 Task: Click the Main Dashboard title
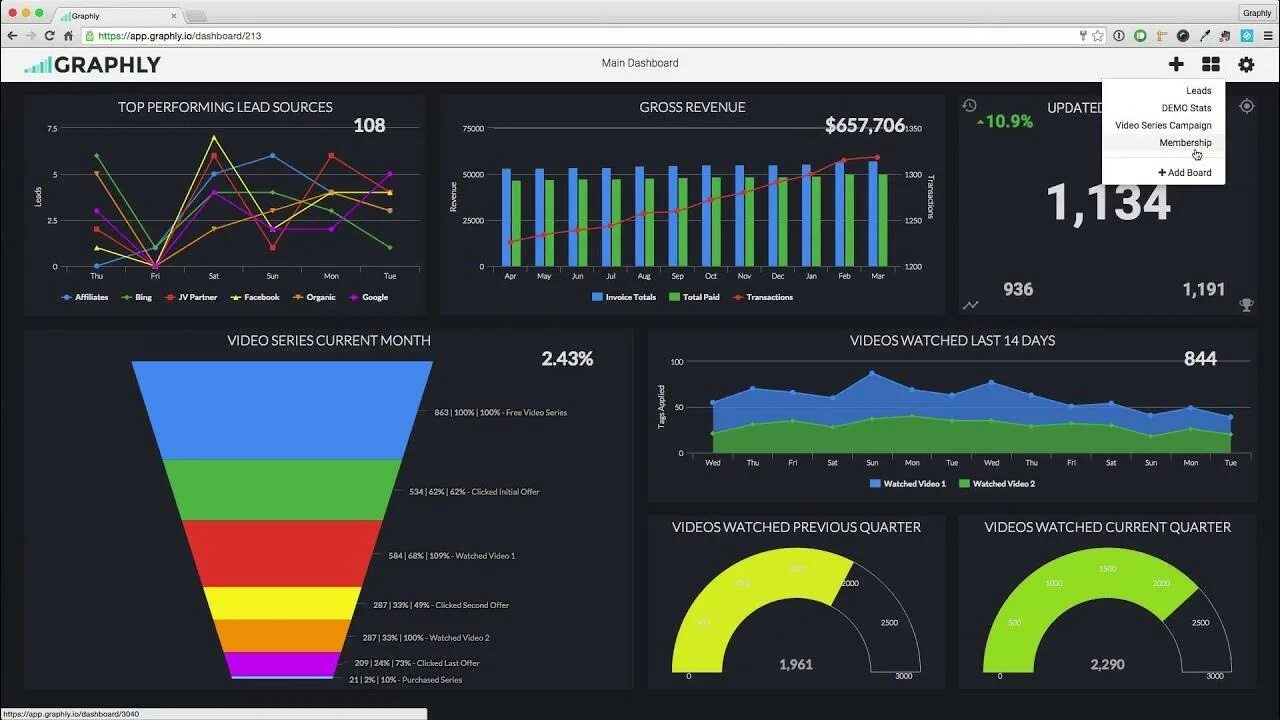coord(640,63)
